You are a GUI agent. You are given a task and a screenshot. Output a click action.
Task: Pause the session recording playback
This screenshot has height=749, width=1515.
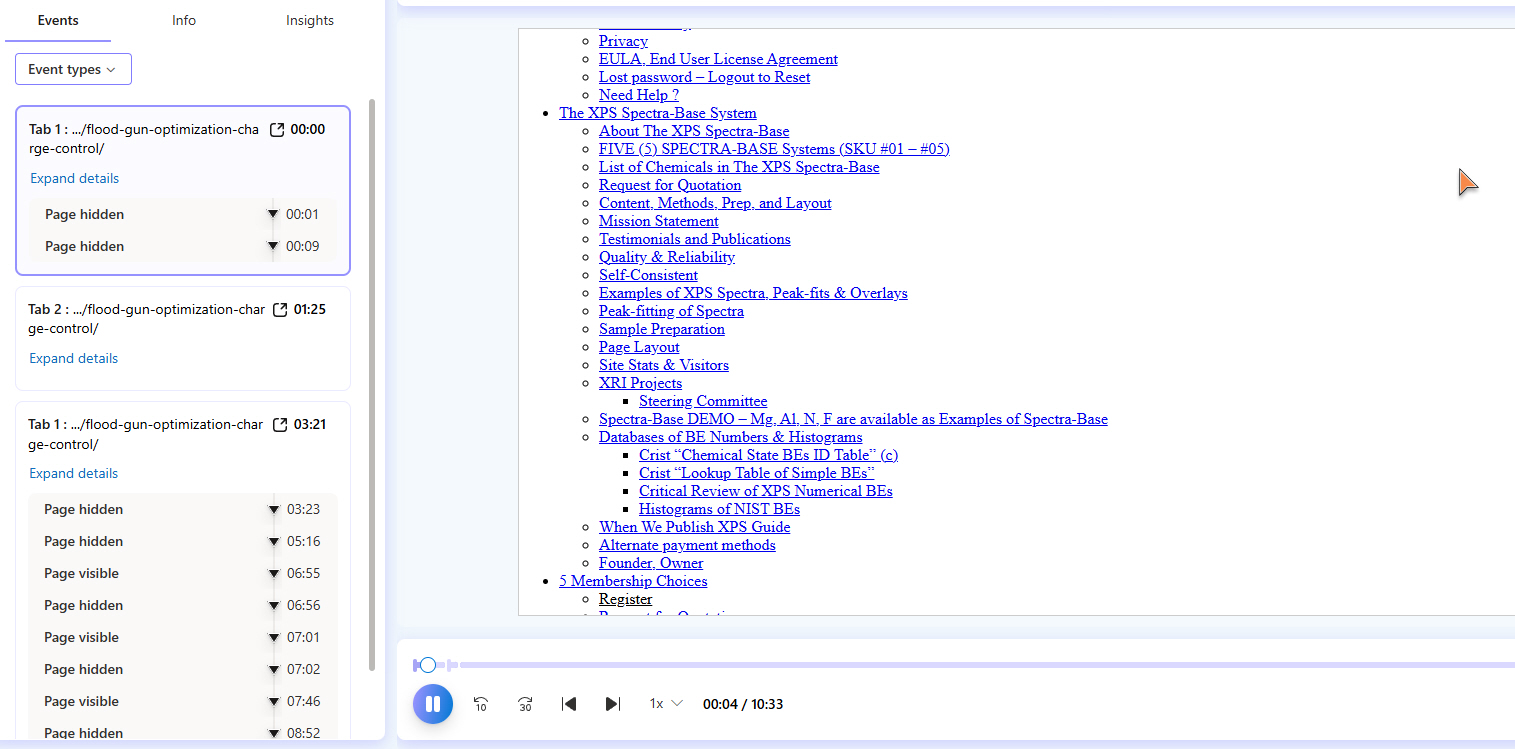click(432, 704)
